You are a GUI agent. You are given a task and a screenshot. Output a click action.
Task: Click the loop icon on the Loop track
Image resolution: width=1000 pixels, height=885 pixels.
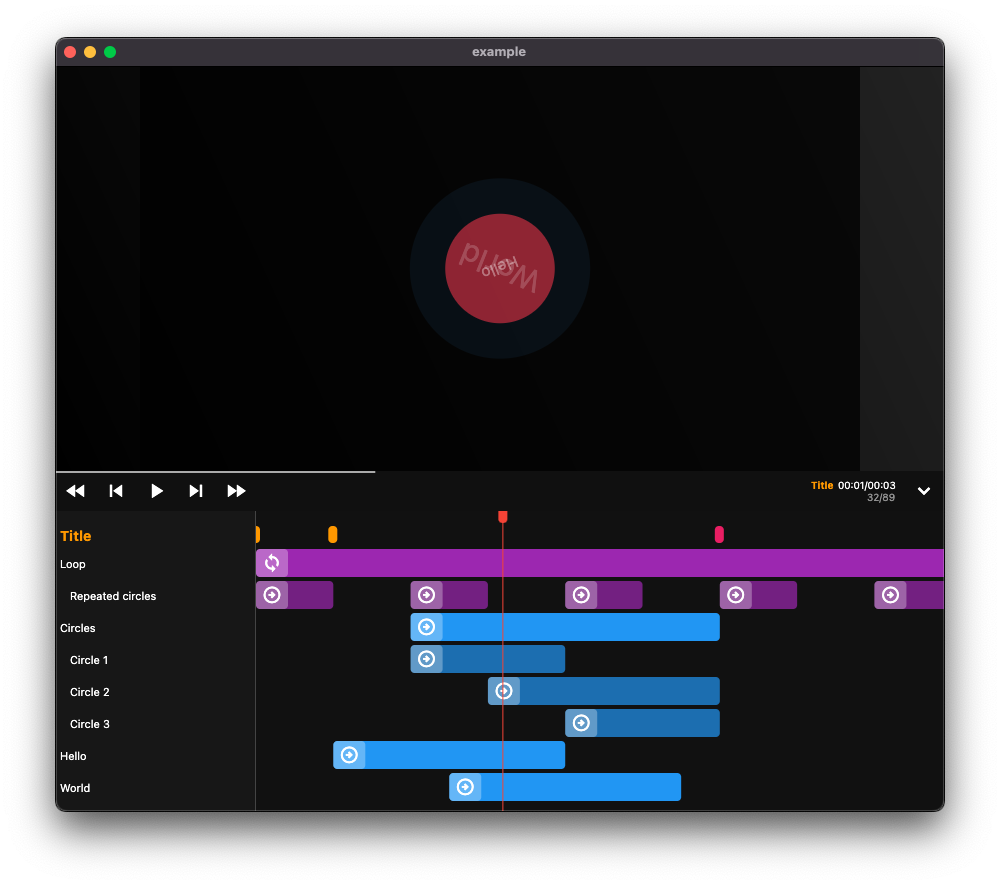coord(272,563)
